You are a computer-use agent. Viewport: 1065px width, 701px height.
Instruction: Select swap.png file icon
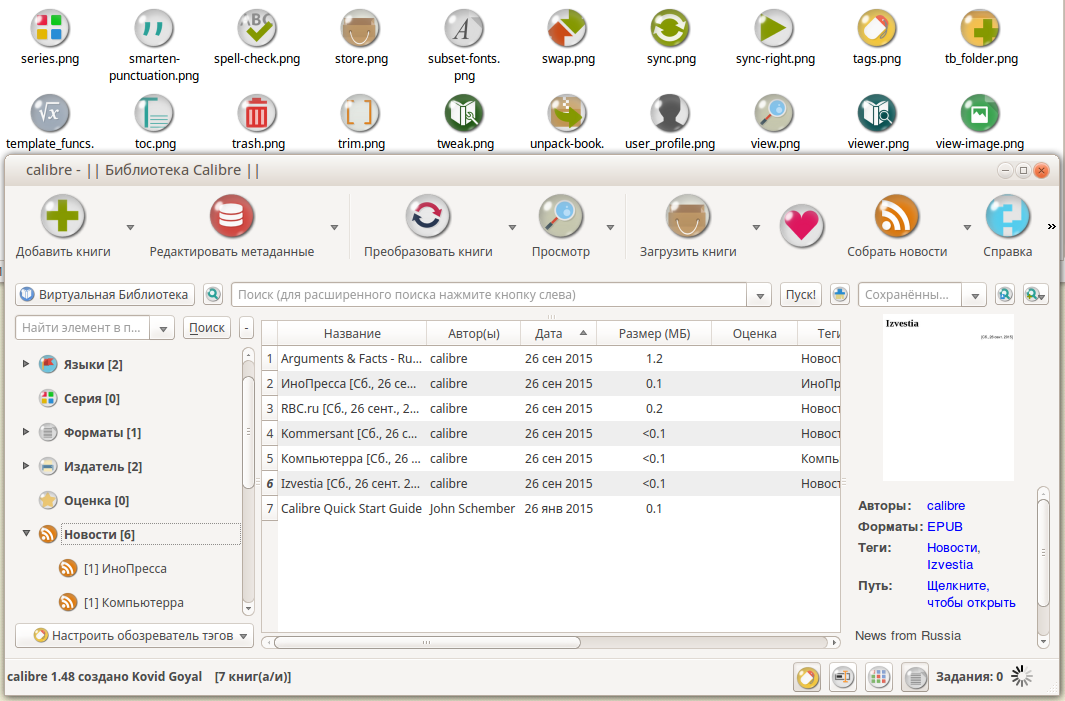(x=567, y=29)
